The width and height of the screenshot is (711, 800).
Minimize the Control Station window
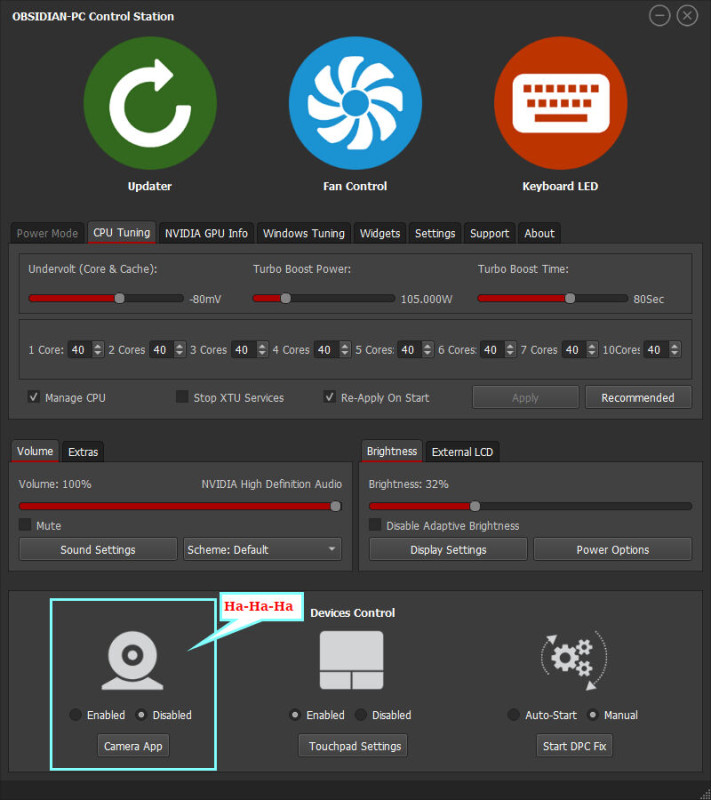(x=659, y=16)
